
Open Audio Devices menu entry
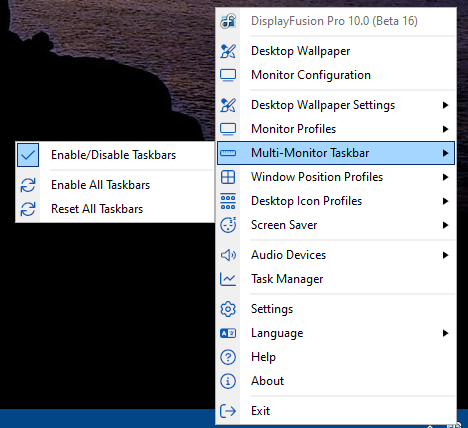pyautogui.click(x=336, y=255)
